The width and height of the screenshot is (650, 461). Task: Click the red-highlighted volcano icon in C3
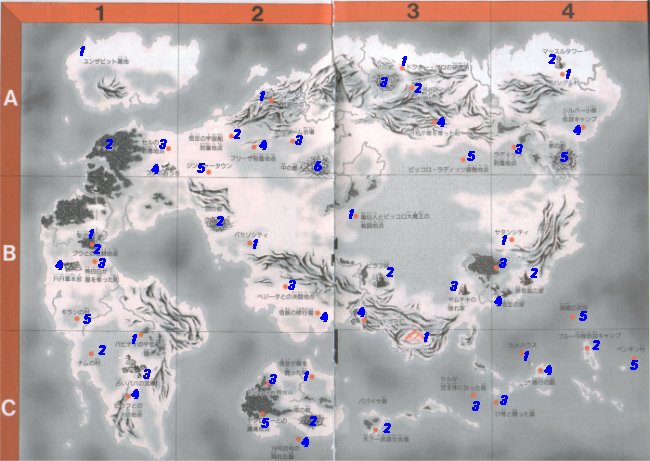(415, 337)
